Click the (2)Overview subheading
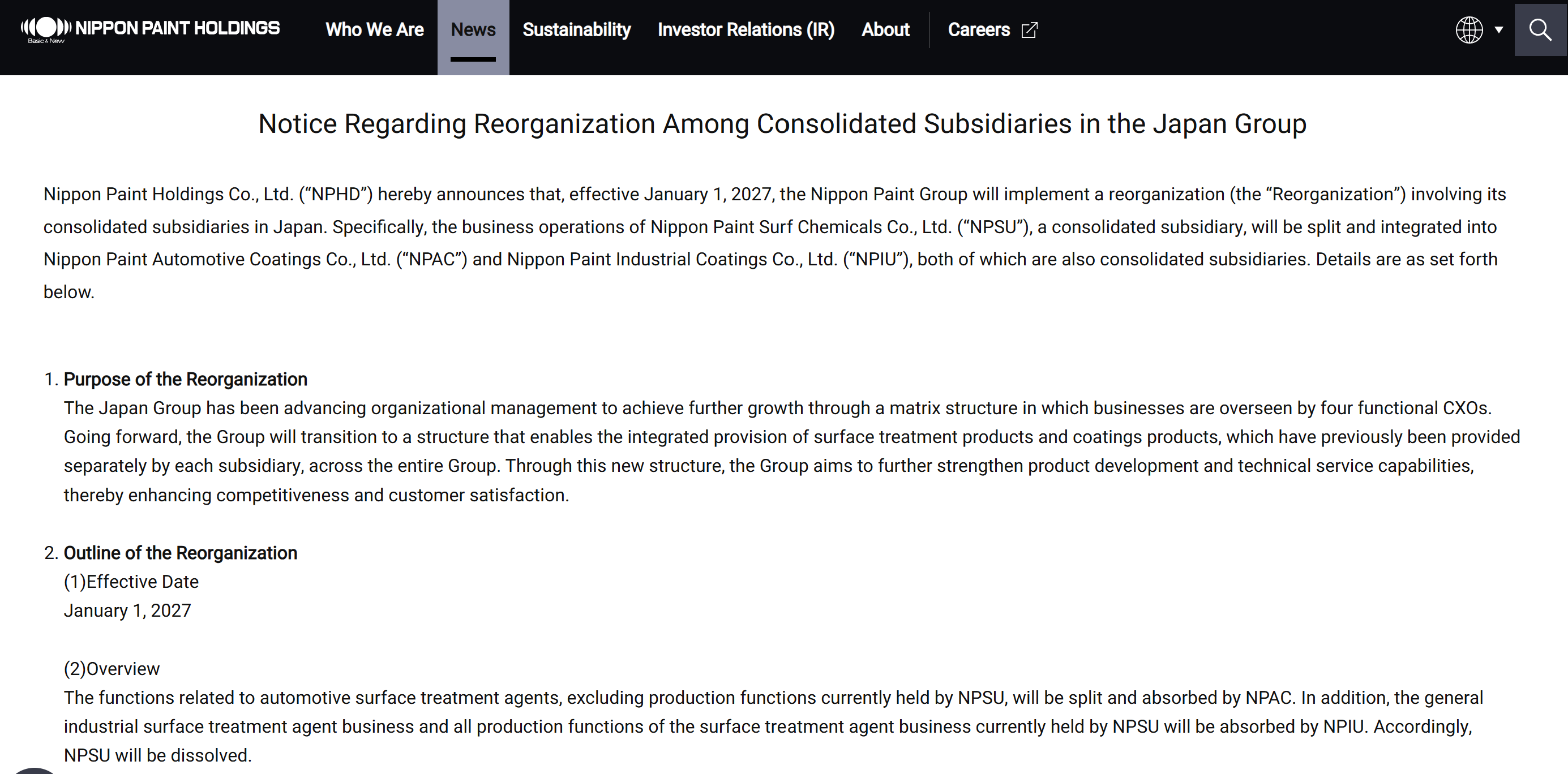 tap(112, 669)
